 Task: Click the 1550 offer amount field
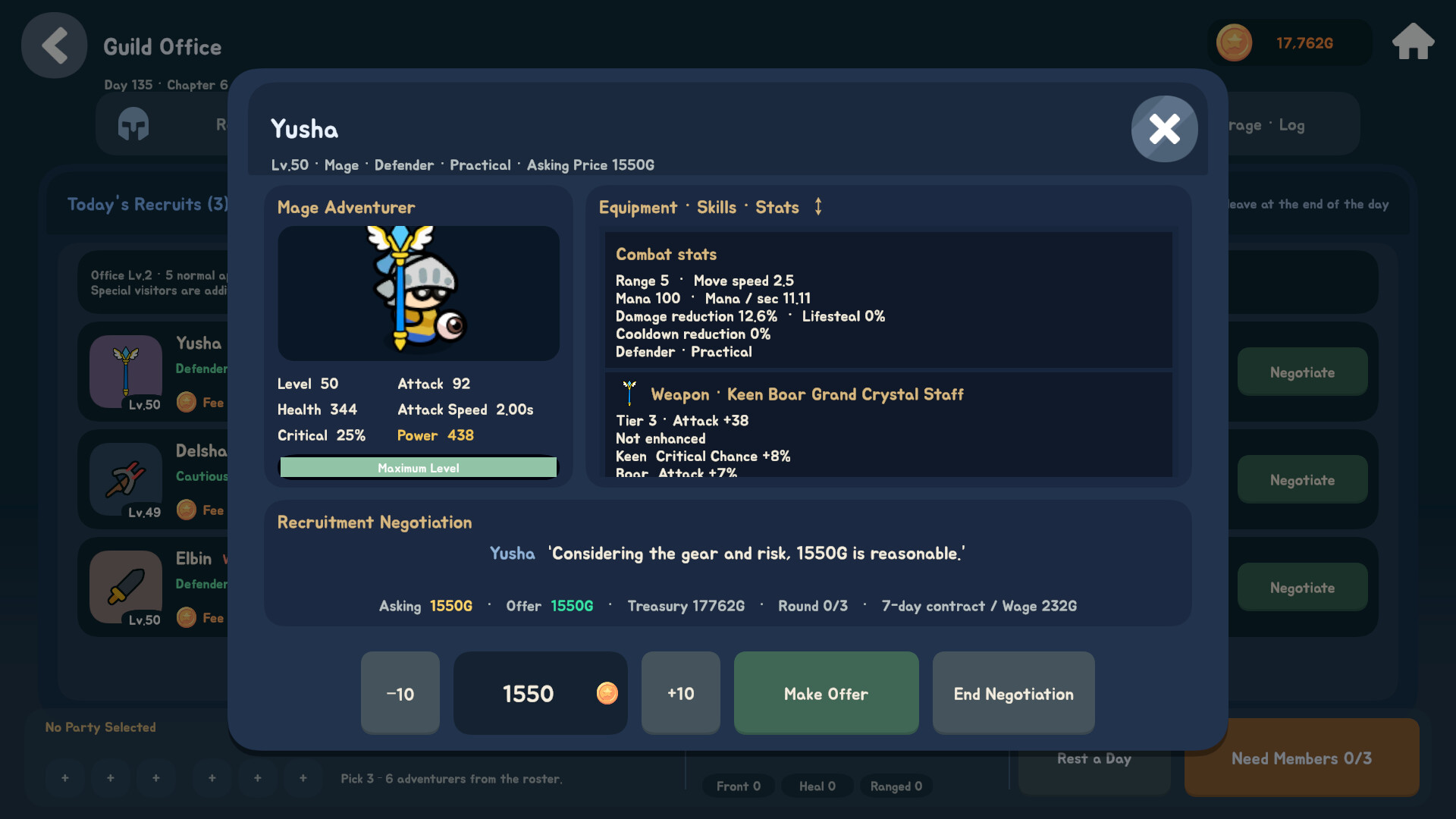tap(541, 693)
